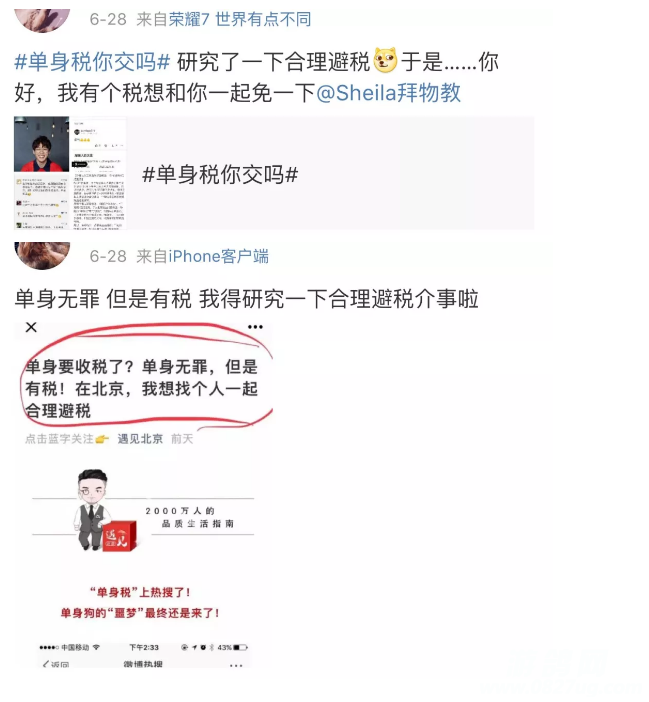Click the red 遇见 cube logo
This screenshot has width=649, height=702.
tap(119, 536)
